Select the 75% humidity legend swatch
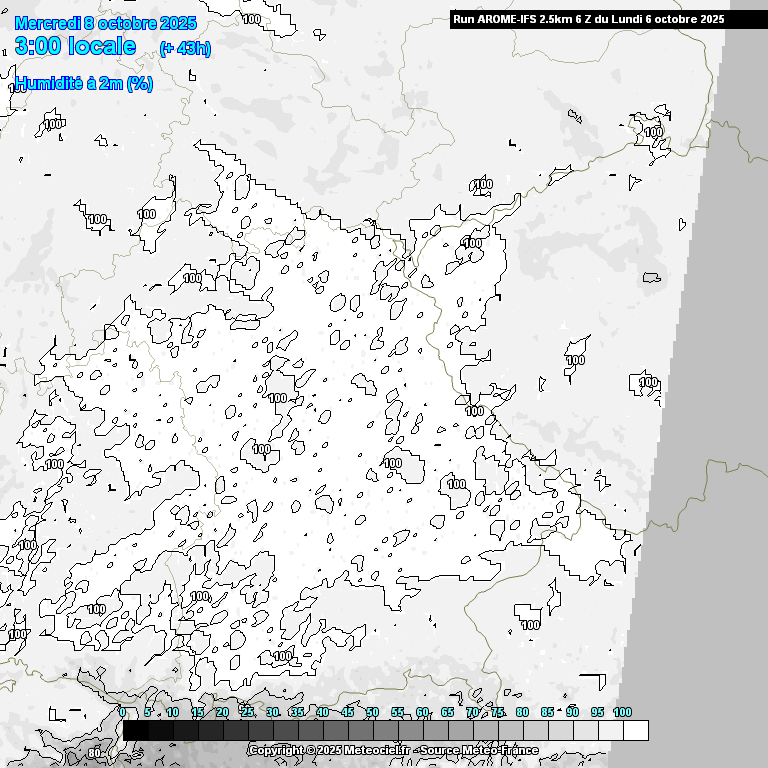 [x=511, y=731]
